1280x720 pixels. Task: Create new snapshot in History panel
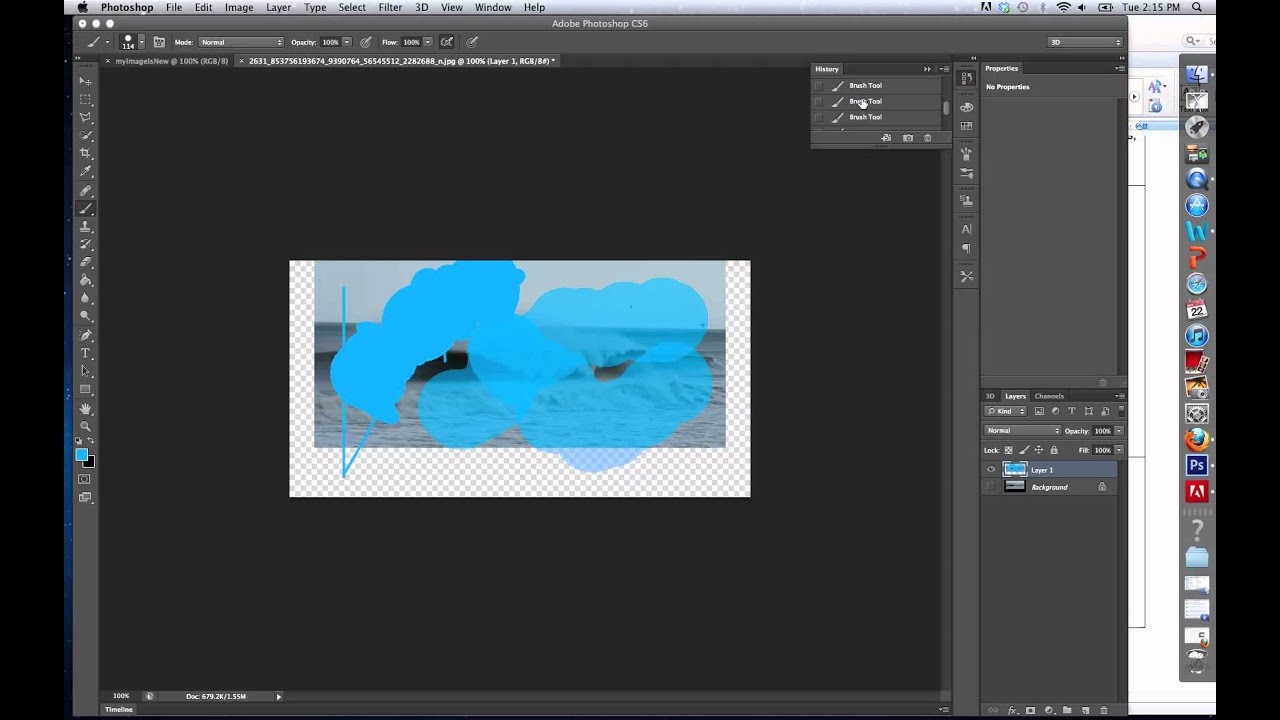tap(907, 138)
